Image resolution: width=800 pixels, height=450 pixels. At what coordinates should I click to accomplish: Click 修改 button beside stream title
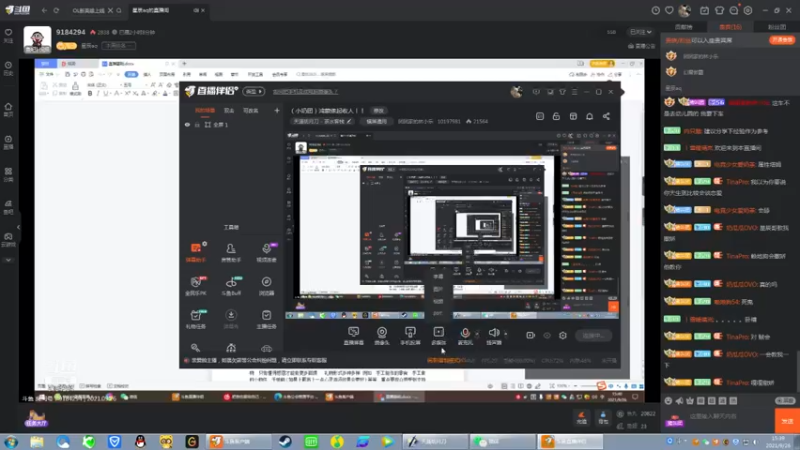[x=379, y=111]
